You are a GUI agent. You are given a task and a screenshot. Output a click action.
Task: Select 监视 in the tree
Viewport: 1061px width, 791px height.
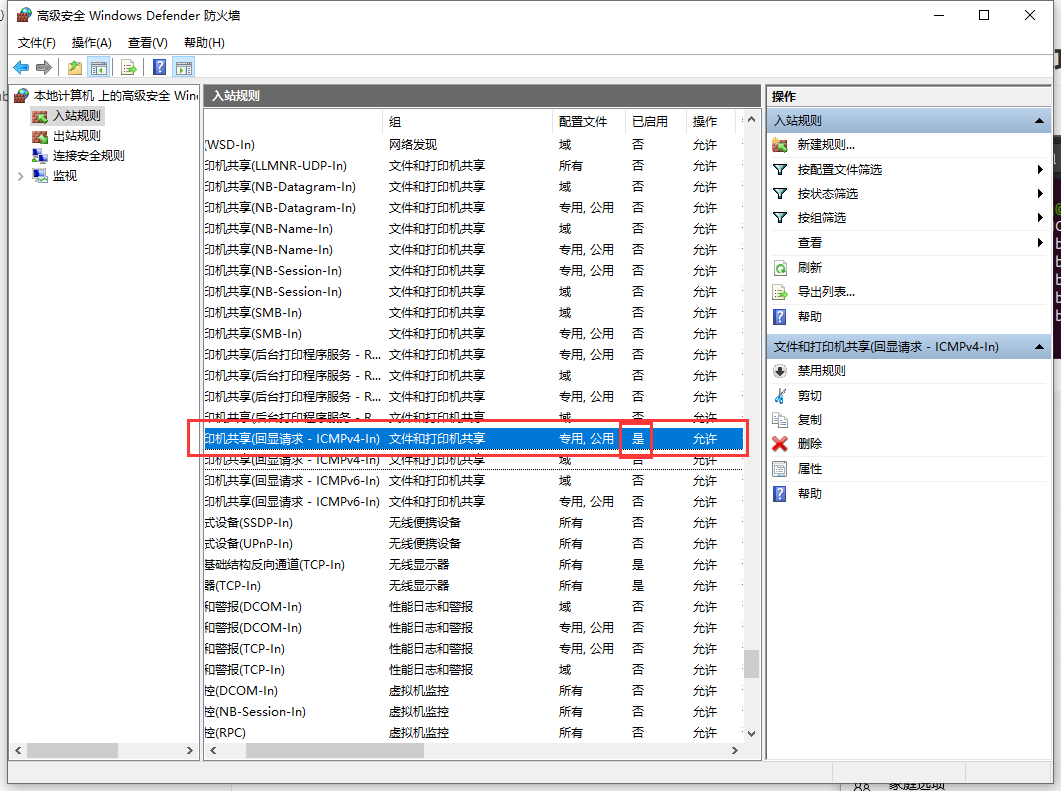click(65, 176)
